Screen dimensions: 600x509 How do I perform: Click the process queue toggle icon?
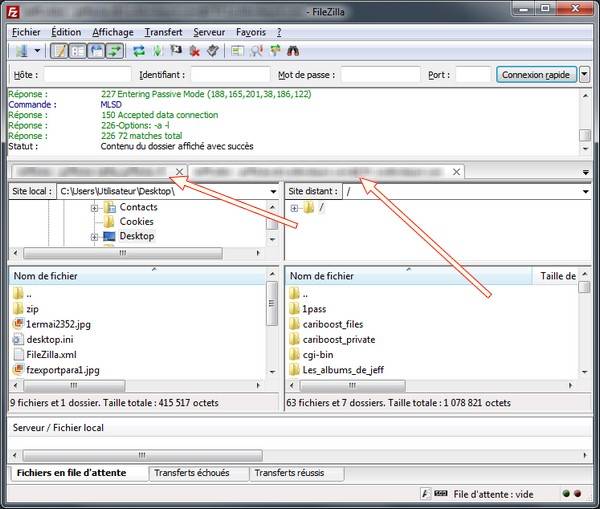pos(157,51)
